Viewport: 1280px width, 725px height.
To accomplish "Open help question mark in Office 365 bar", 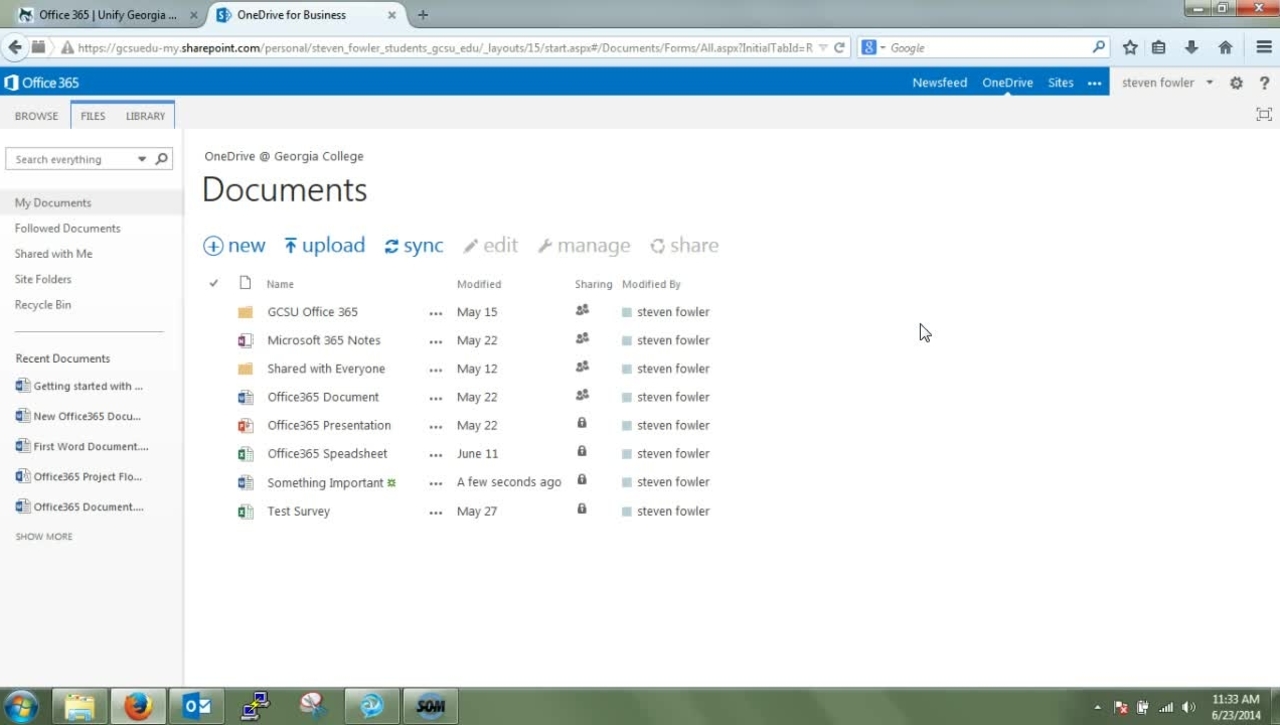I will click(1264, 83).
